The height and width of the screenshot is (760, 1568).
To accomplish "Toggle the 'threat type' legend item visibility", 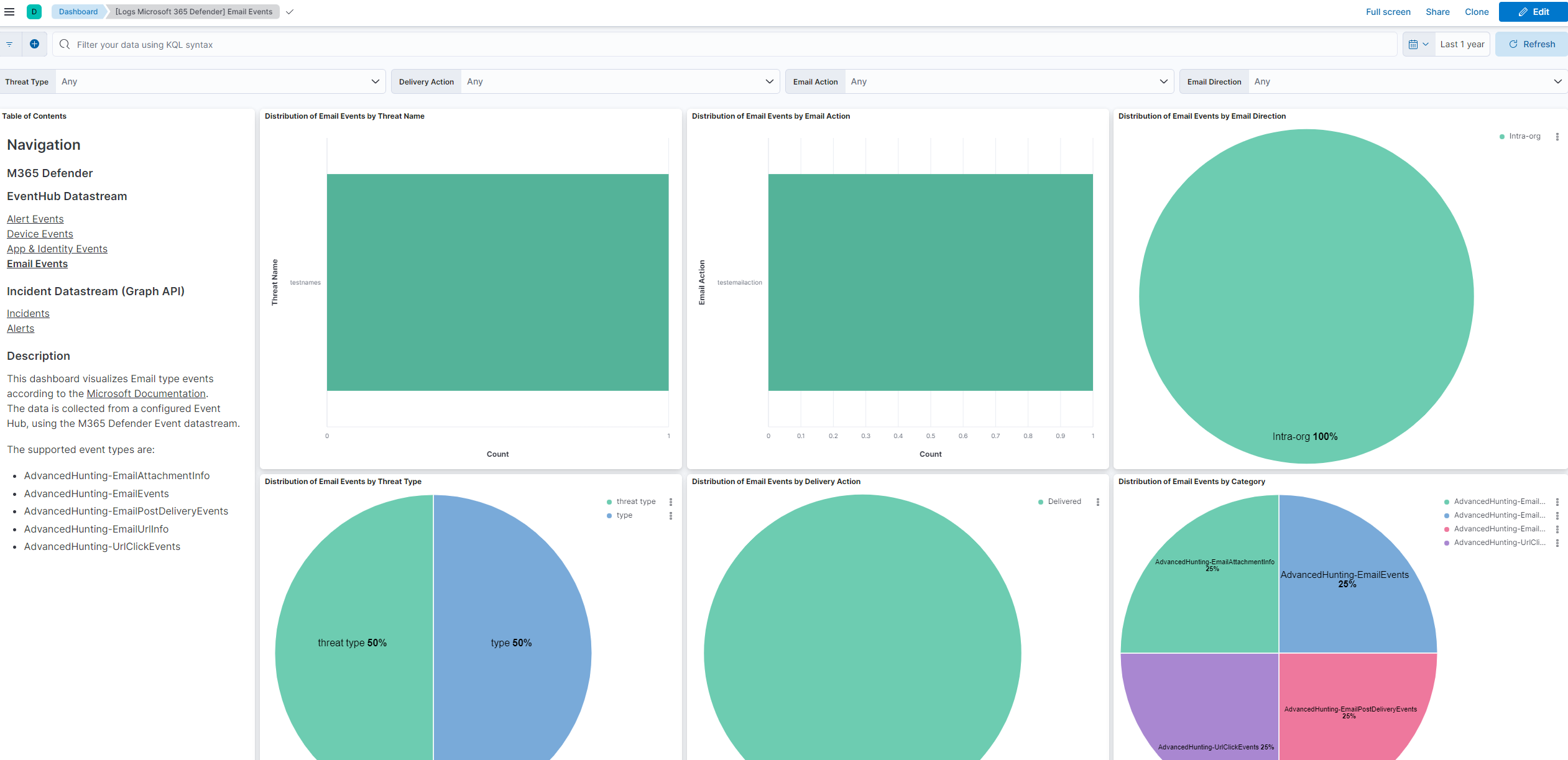I will [635, 501].
